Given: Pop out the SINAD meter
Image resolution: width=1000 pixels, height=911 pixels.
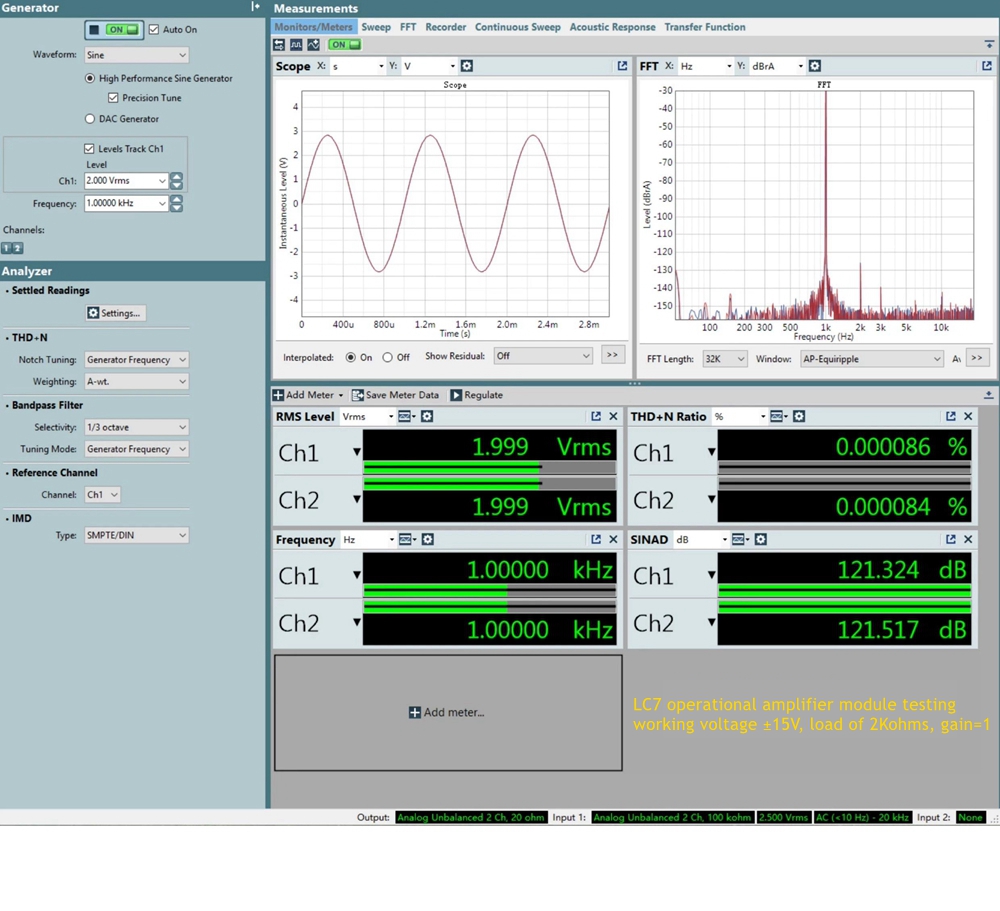Looking at the screenshot, I should (x=950, y=539).
